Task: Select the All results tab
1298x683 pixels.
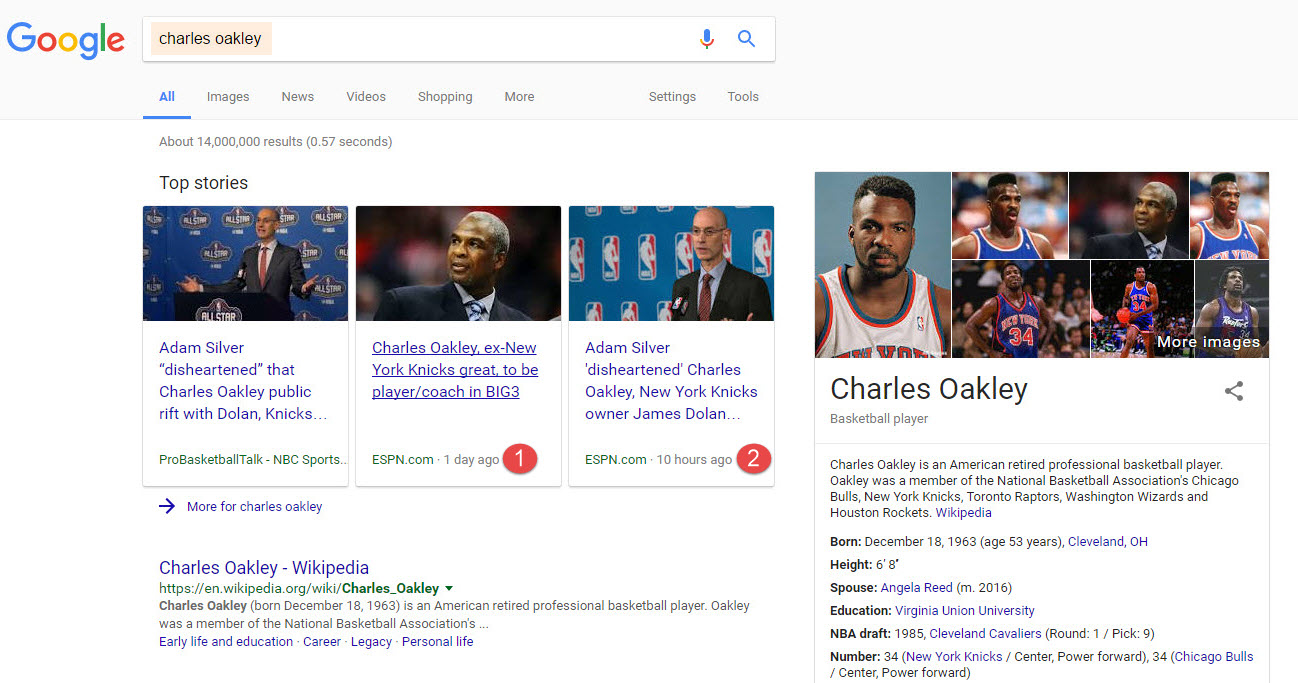Action: point(167,97)
